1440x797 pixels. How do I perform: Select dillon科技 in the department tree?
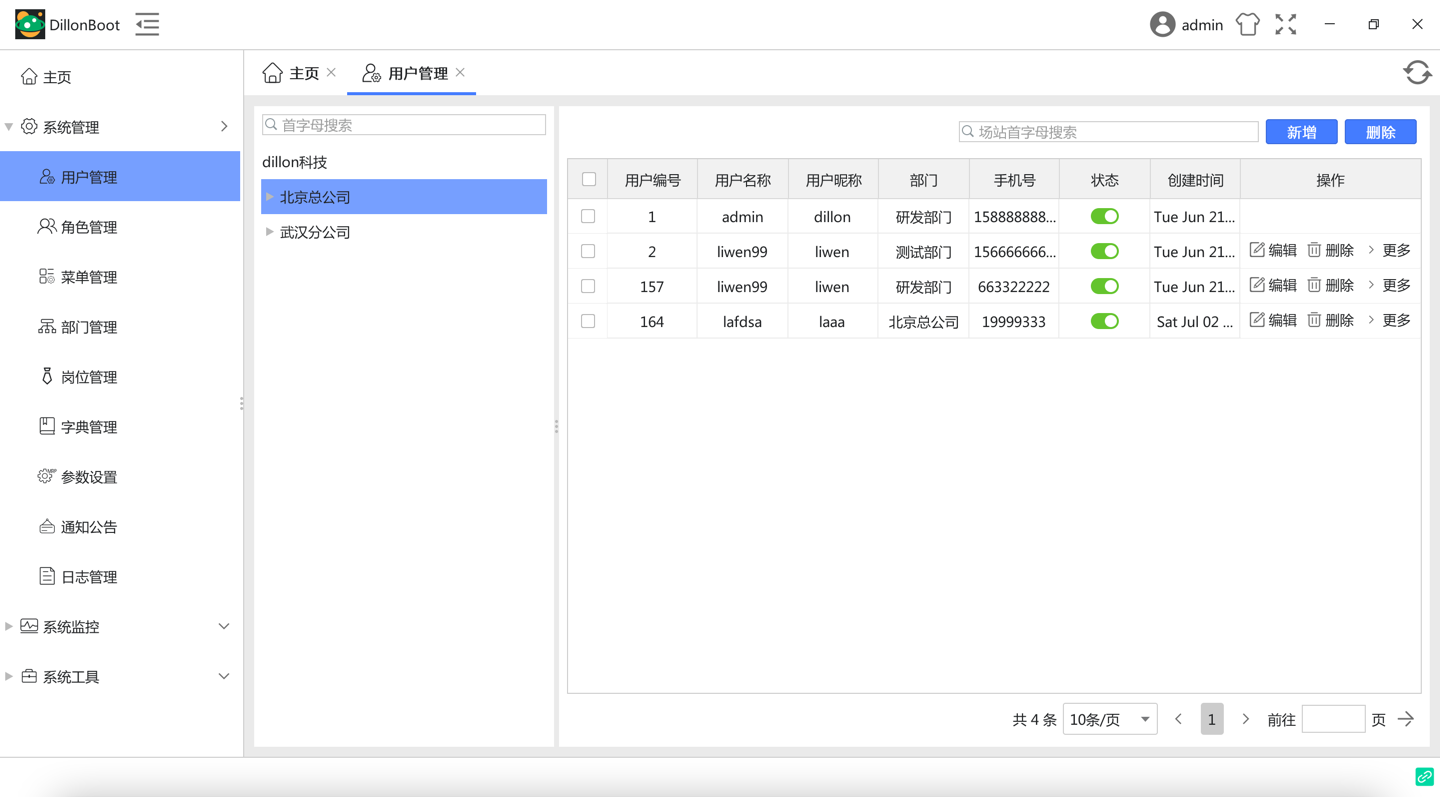[295, 162]
